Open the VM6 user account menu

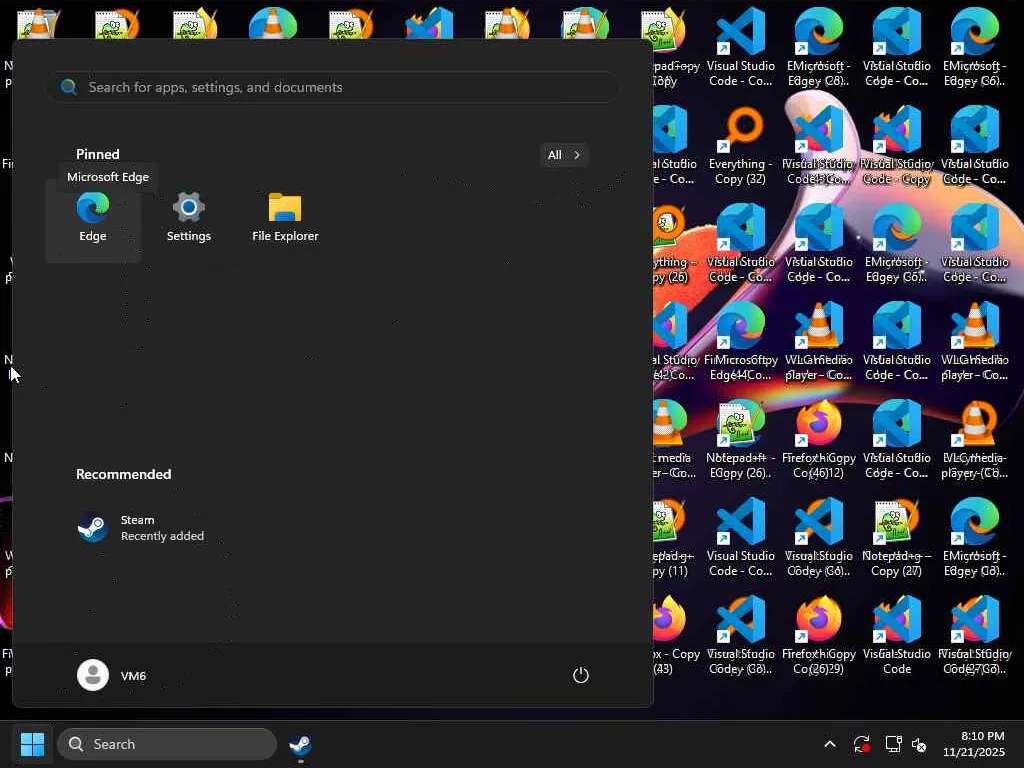tap(112, 675)
